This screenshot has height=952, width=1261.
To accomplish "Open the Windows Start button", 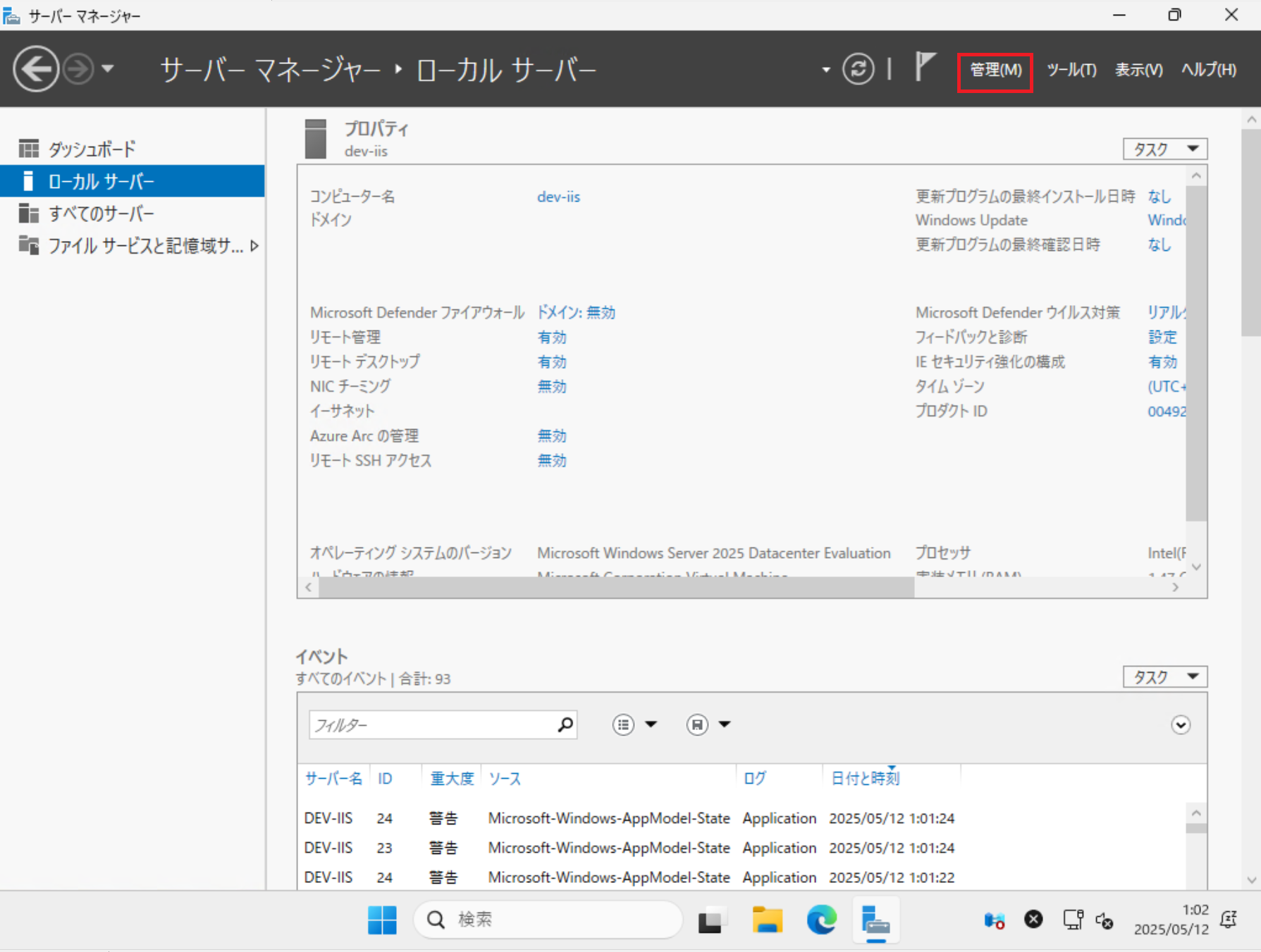I will coord(382,920).
